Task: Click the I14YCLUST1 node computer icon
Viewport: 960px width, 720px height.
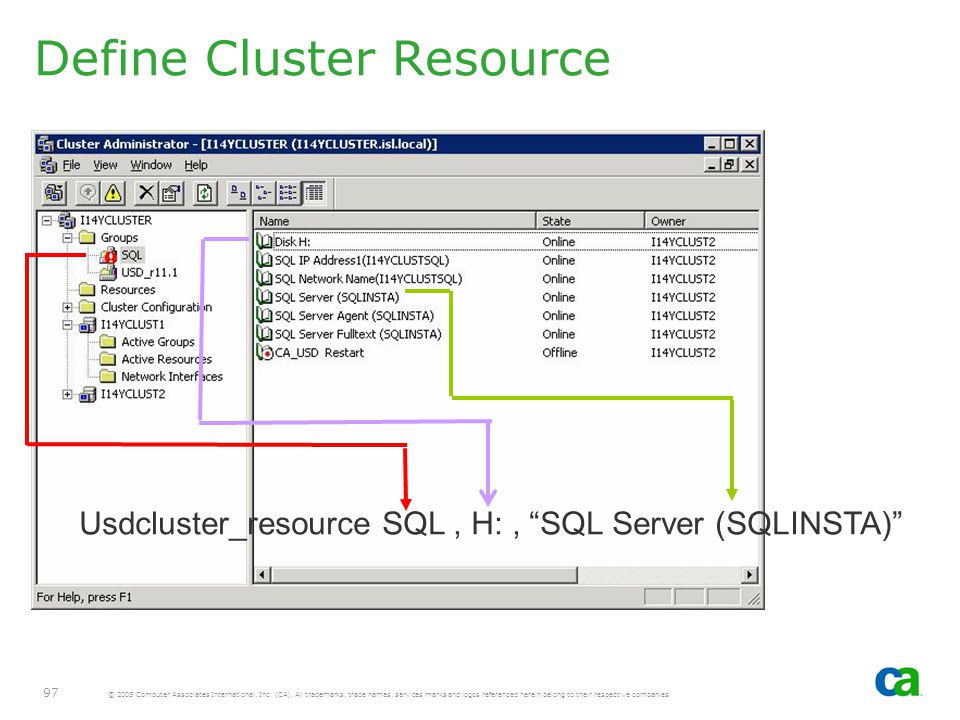Action: pos(88,325)
